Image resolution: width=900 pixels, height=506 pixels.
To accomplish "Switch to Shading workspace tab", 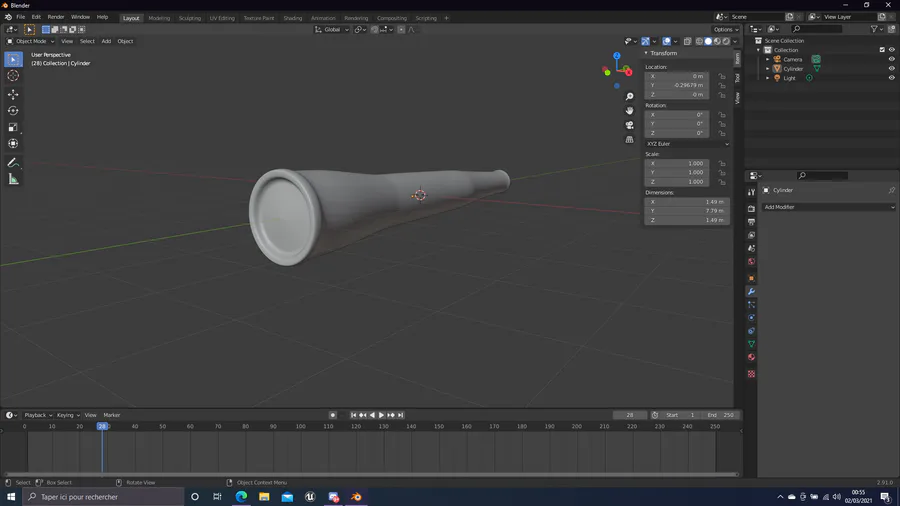I will coord(293,18).
